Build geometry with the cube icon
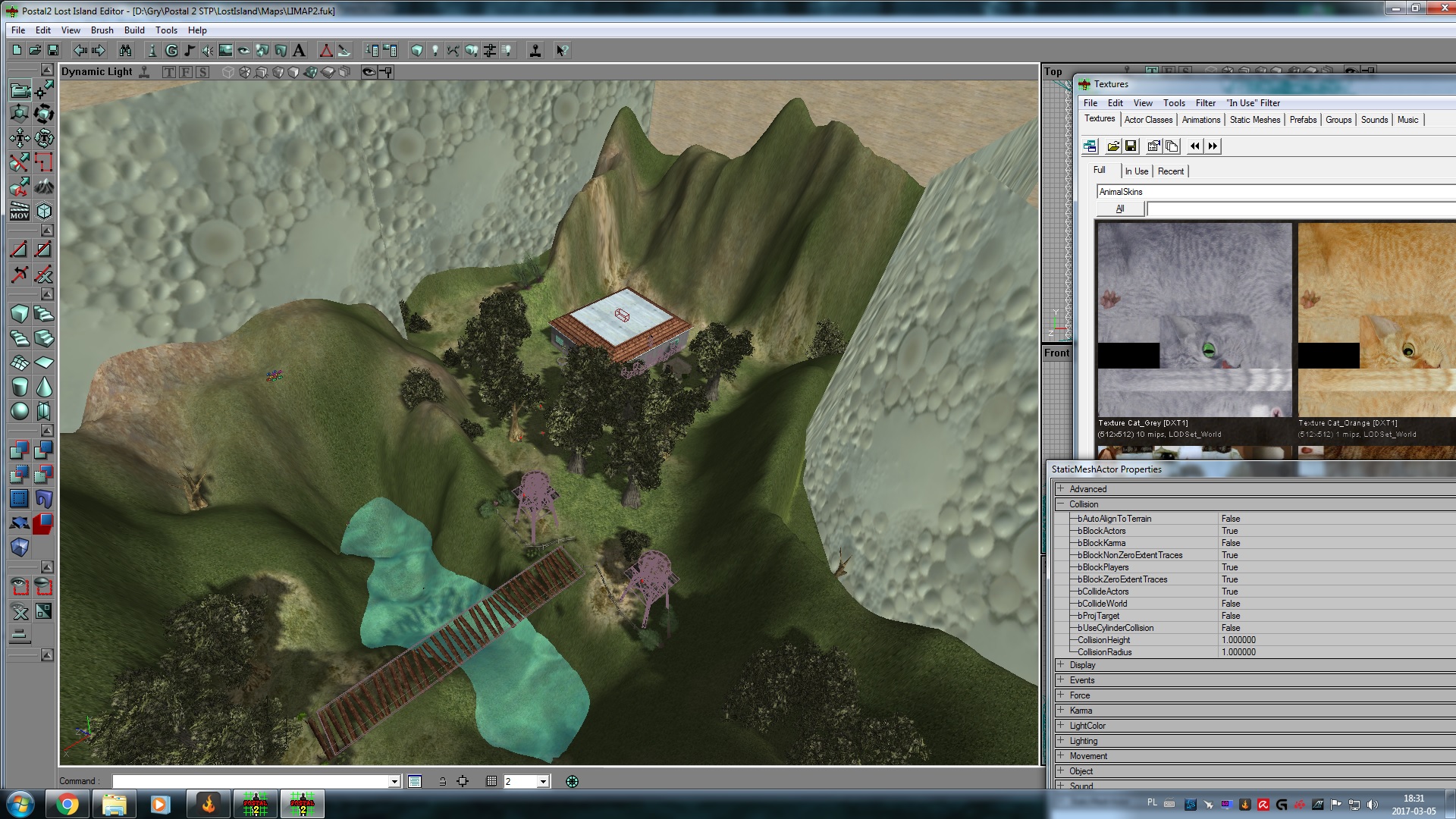 click(x=417, y=51)
